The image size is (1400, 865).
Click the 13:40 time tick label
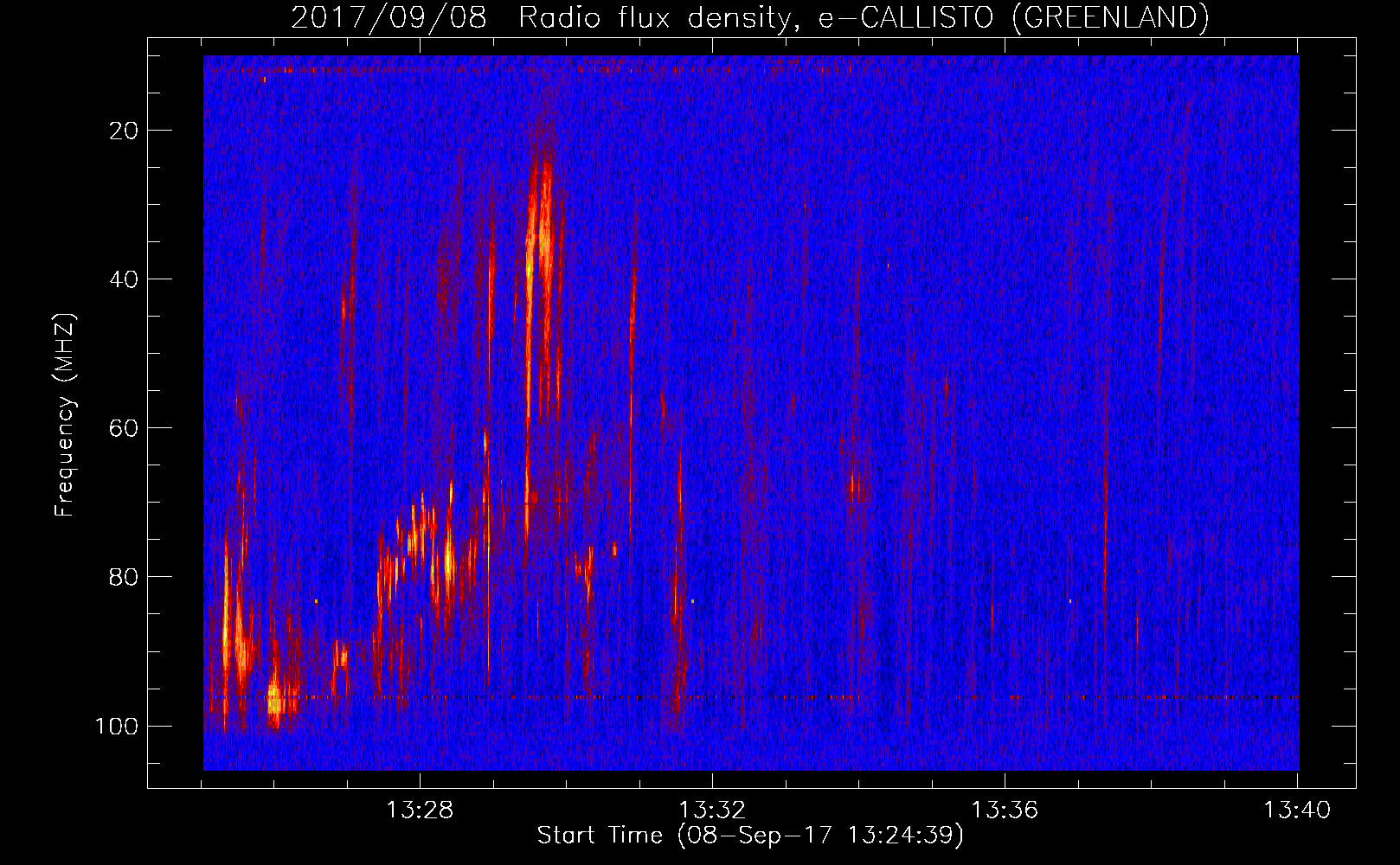[1297, 811]
